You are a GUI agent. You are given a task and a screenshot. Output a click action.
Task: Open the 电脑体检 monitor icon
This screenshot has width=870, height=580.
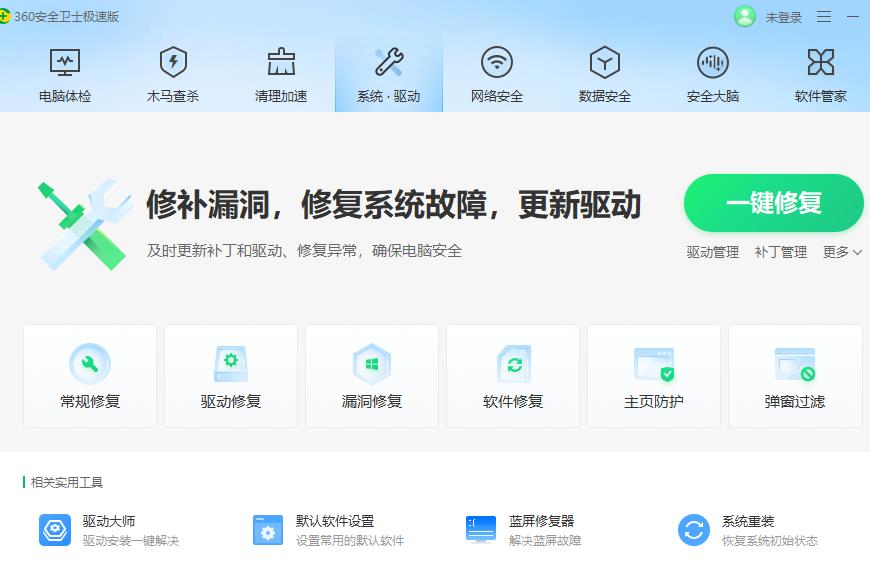[x=65, y=62]
